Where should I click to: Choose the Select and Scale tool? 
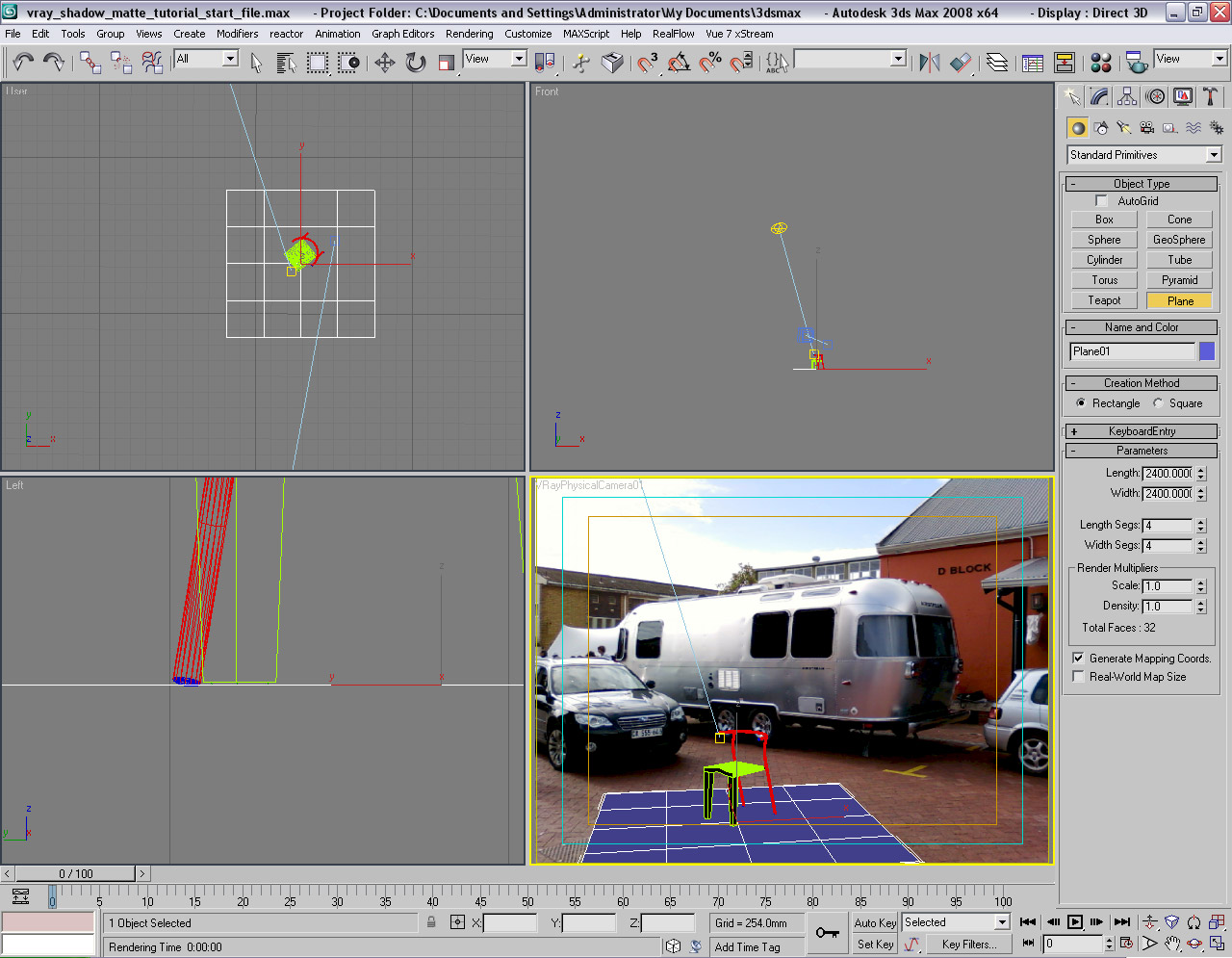pos(447,63)
